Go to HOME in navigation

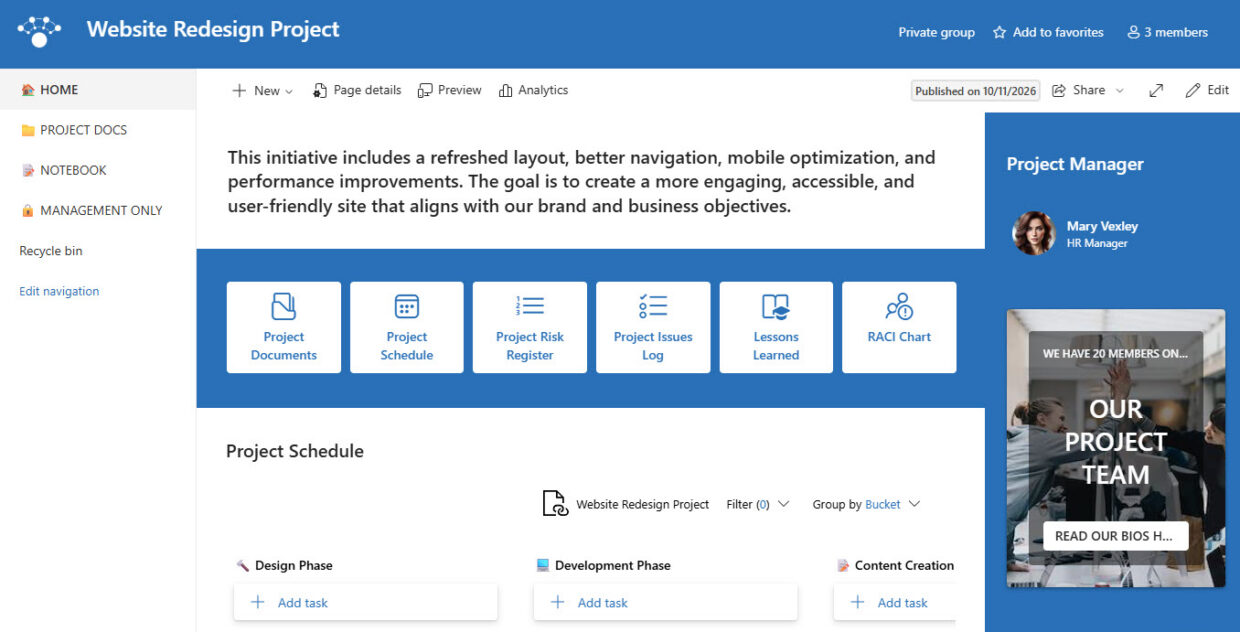pyautogui.click(x=98, y=90)
